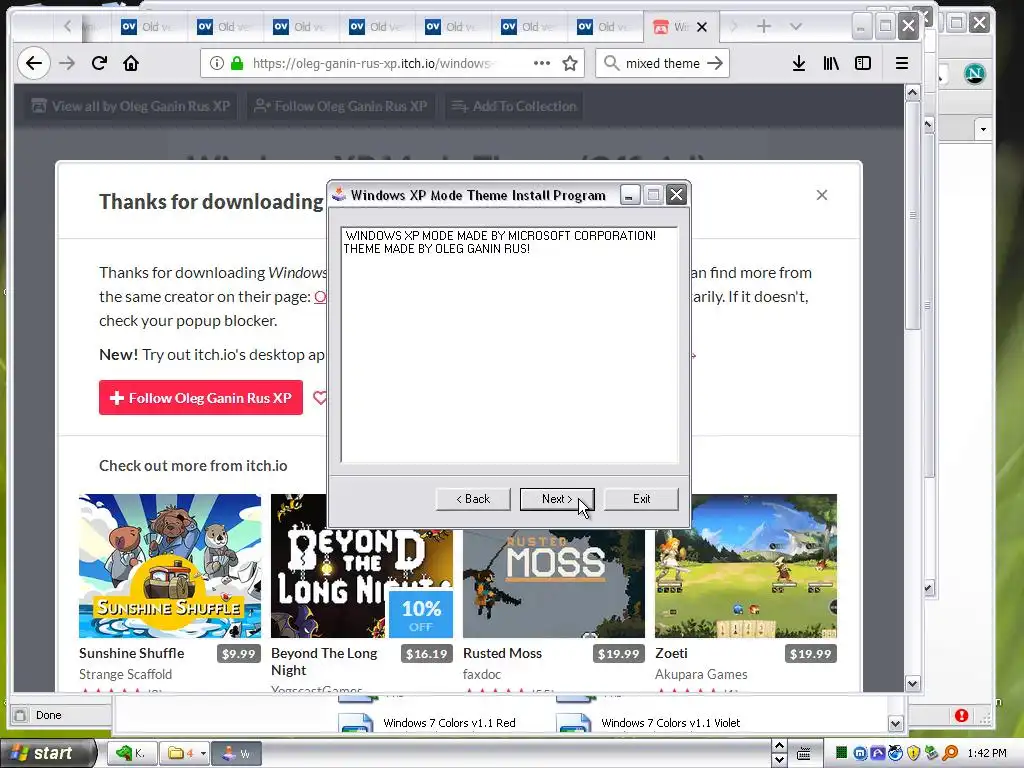Click 'Follow Oleg Ganin Rus XP' in top bar
The height and width of the screenshot is (768, 1024).
[x=341, y=106]
